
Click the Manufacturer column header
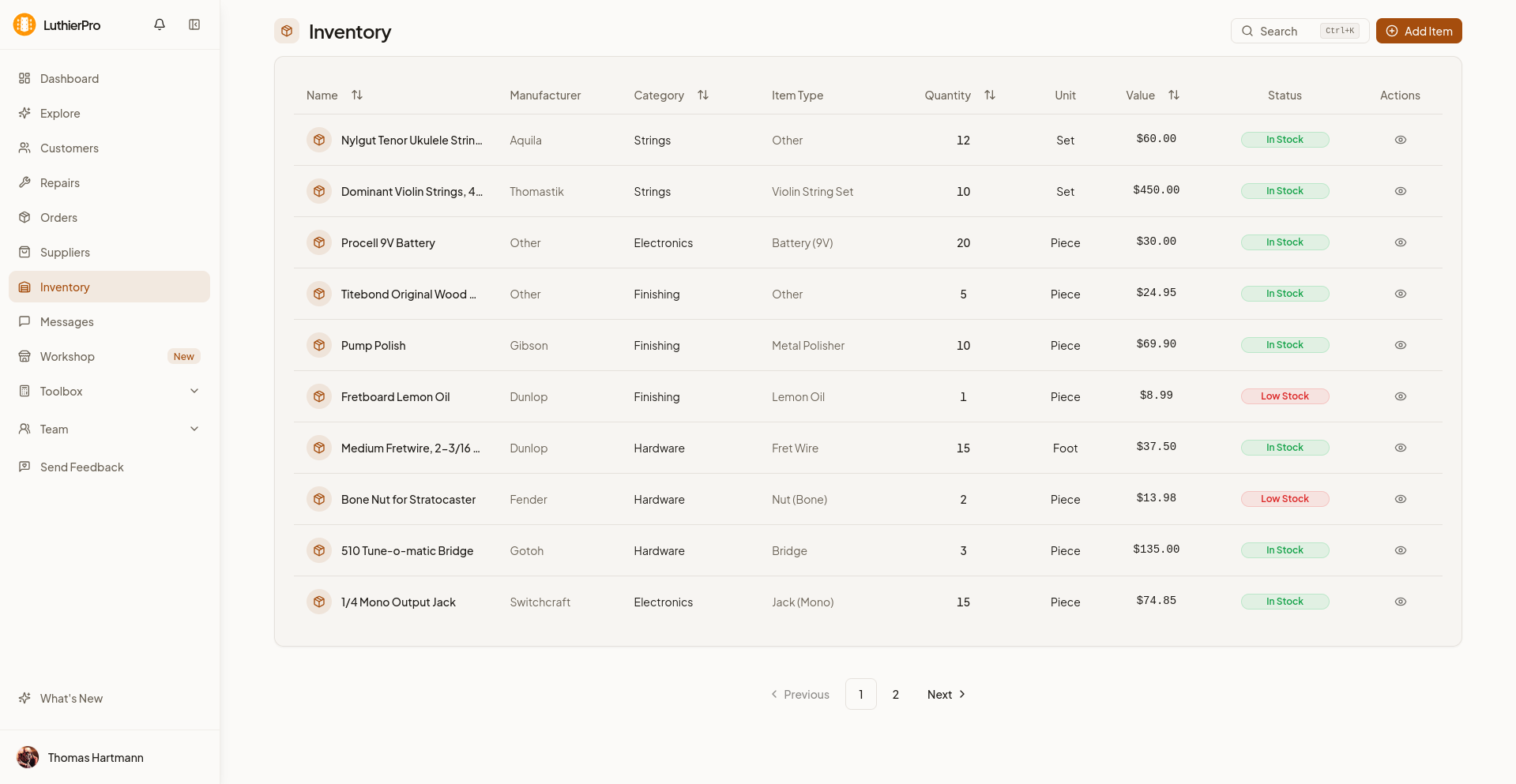click(x=545, y=95)
